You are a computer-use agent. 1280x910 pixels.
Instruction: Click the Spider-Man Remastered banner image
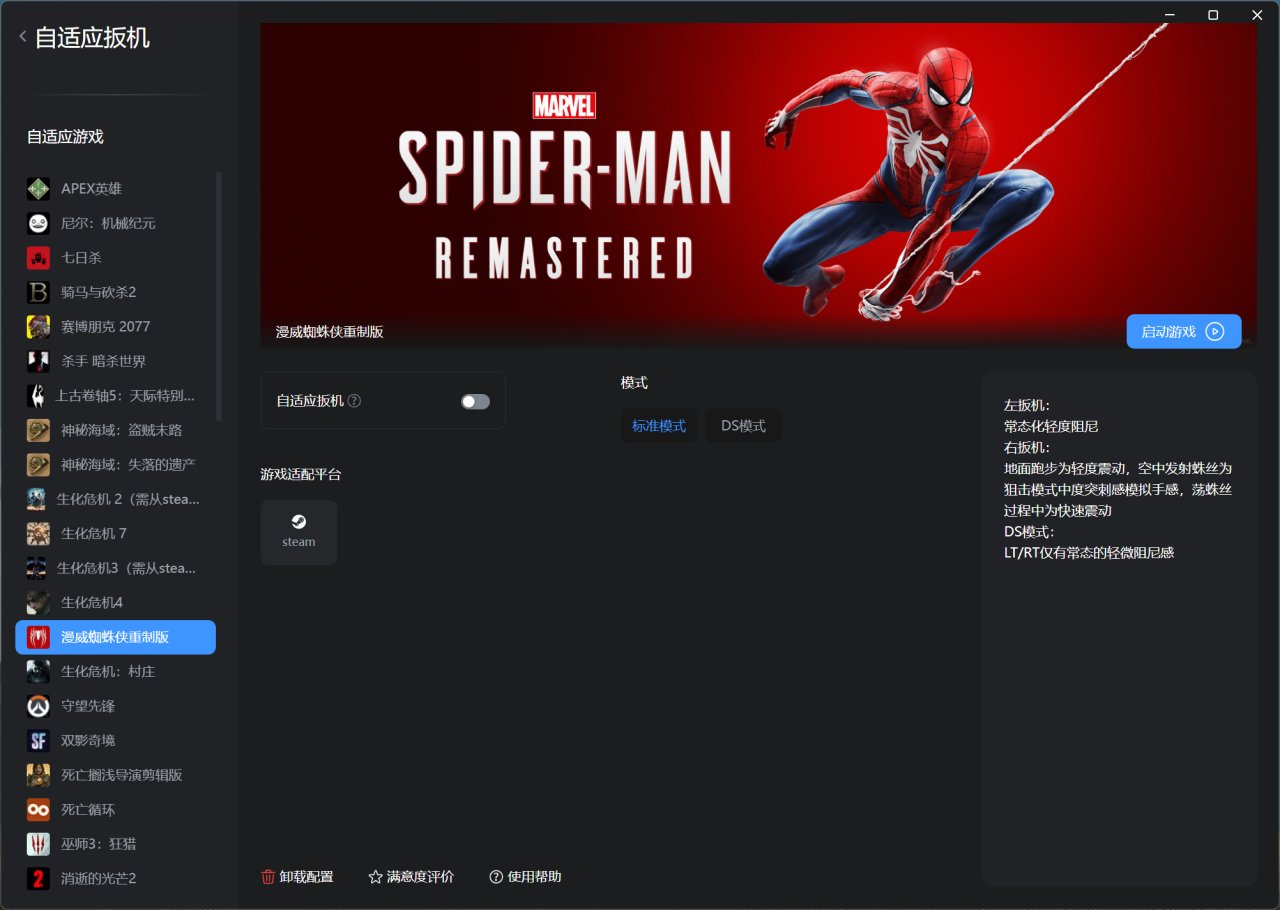758,186
